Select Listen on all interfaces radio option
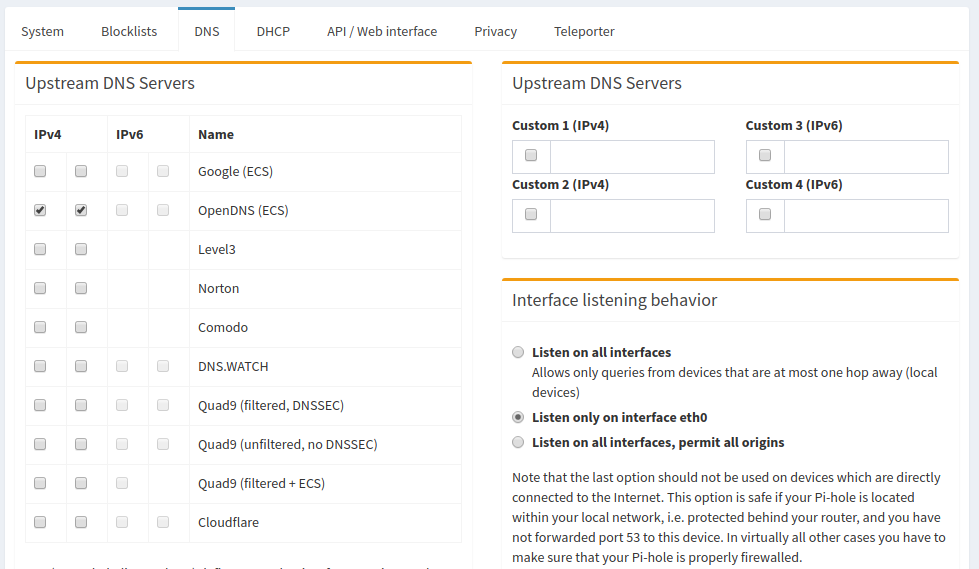Screen dimensions: 979x569 (x=518, y=353)
